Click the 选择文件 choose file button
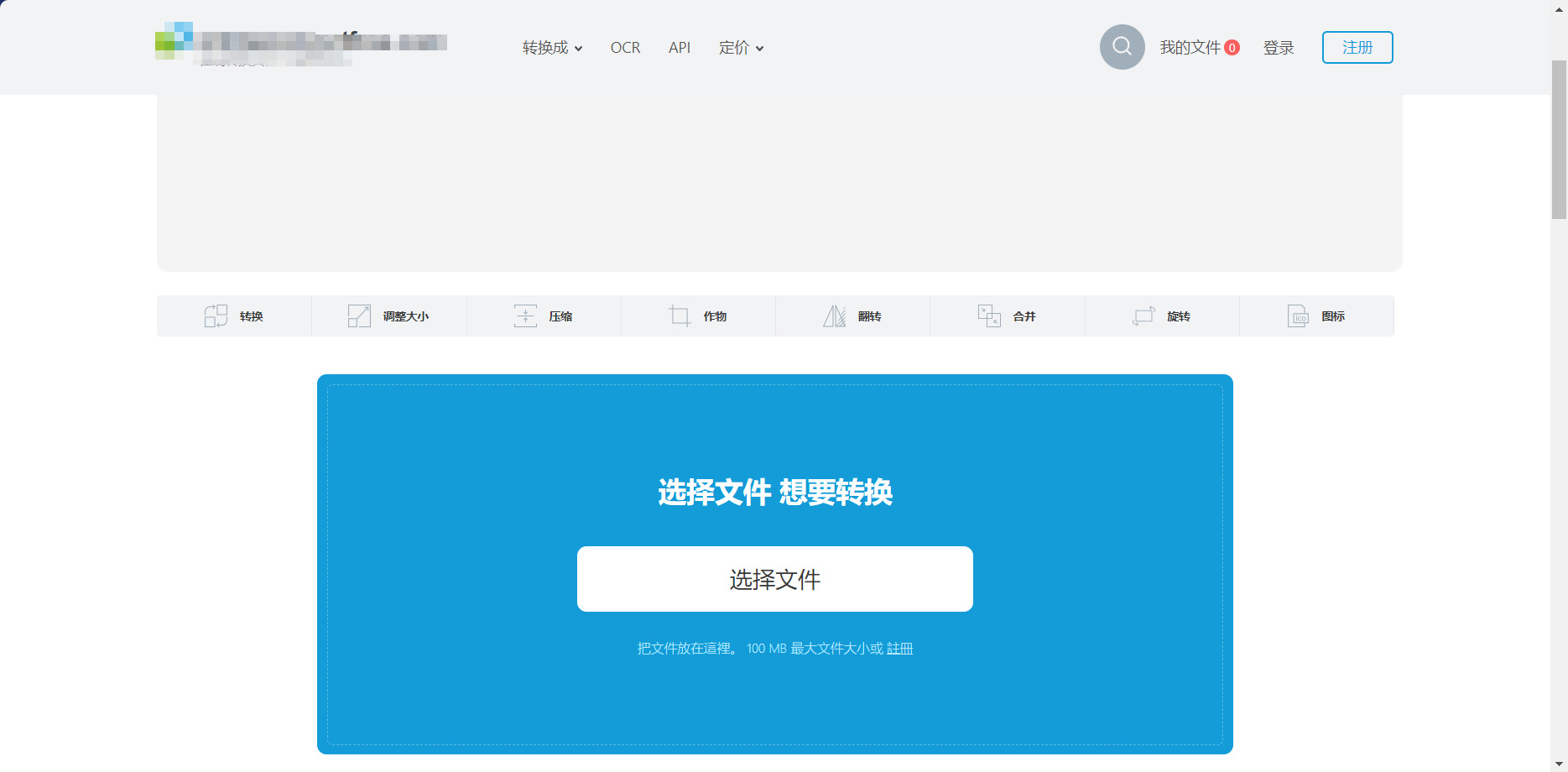Image resolution: width=1568 pixels, height=772 pixels. 775,579
